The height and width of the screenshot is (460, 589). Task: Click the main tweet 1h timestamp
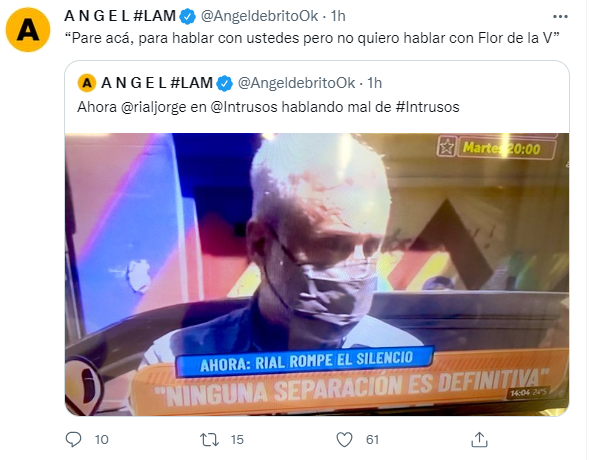(x=338, y=16)
